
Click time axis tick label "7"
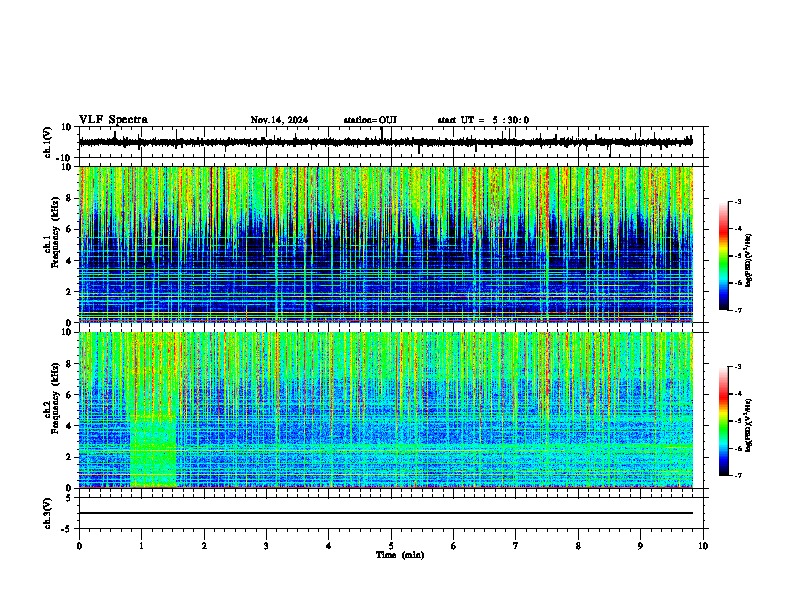click(516, 546)
